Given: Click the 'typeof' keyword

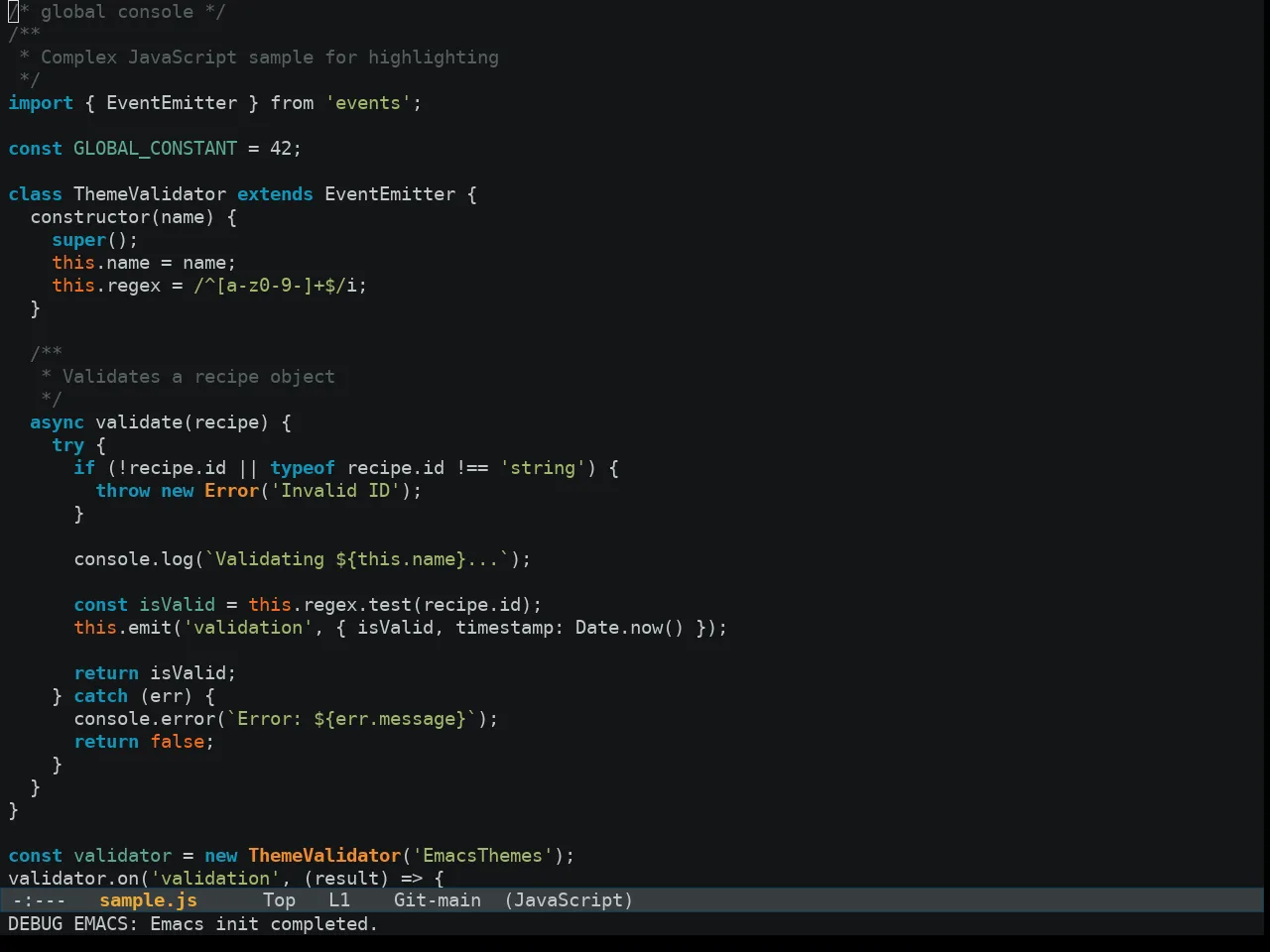Looking at the screenshot, I should pyautogui.click(x=303, y=468).
